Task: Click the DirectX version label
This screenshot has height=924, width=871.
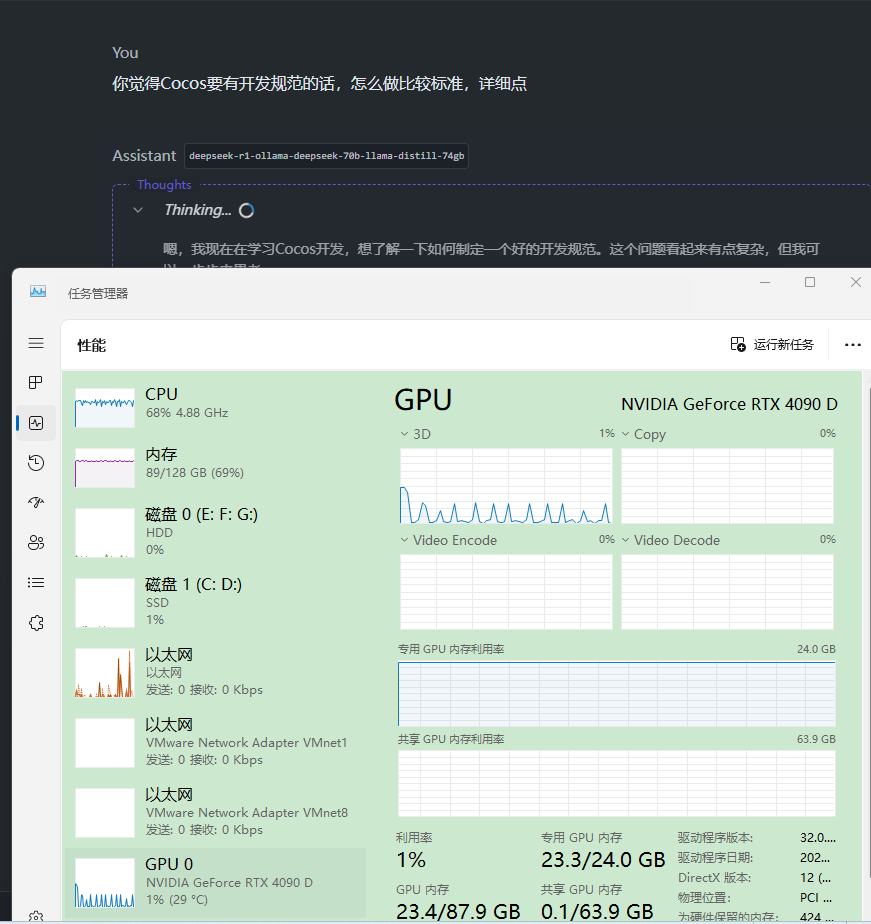Action: [714, 877]
